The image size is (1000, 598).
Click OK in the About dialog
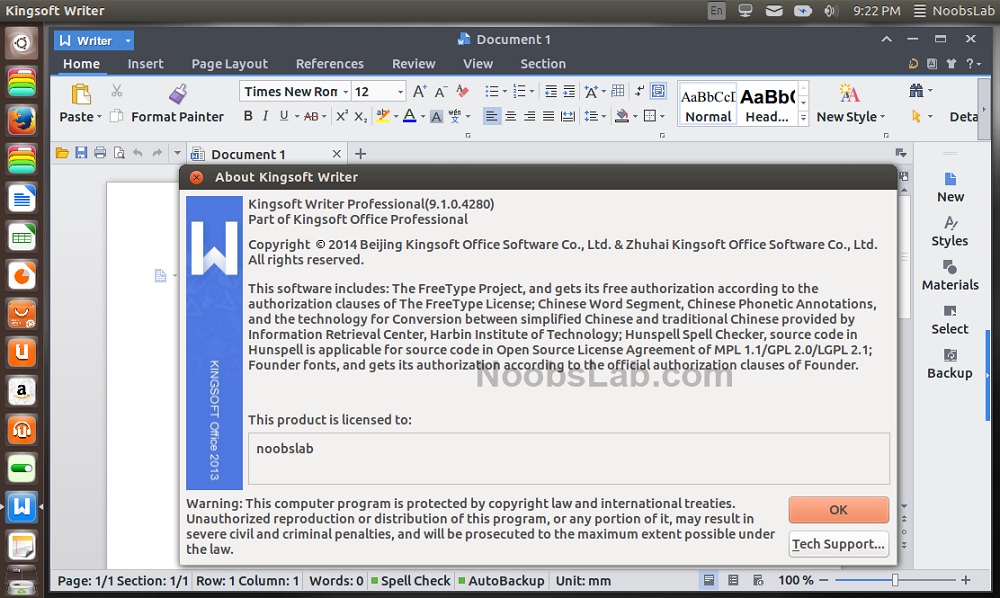pyautogui.click(x=839, y=509)
